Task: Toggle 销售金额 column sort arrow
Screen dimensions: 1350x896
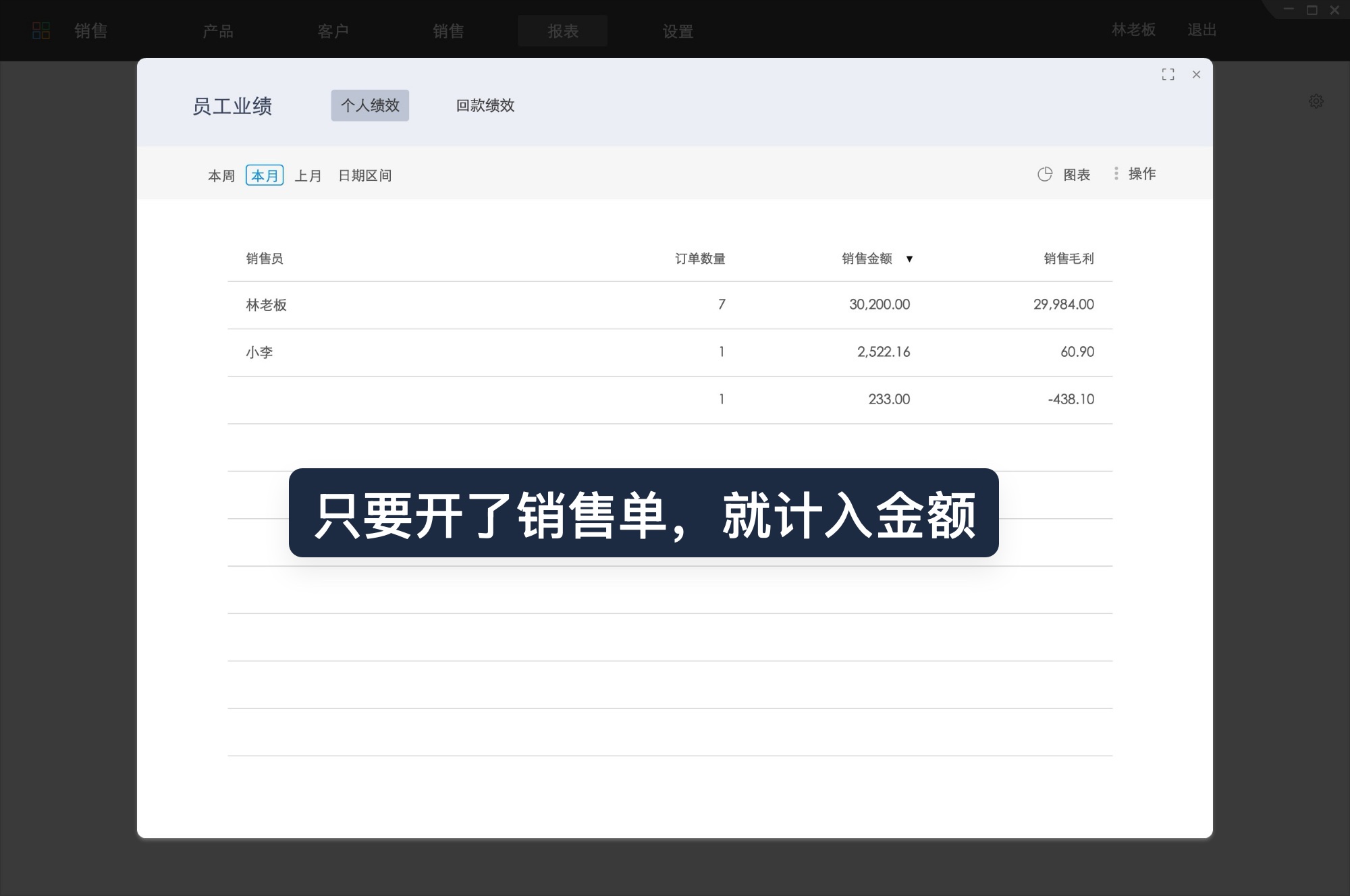Action: 911,258
